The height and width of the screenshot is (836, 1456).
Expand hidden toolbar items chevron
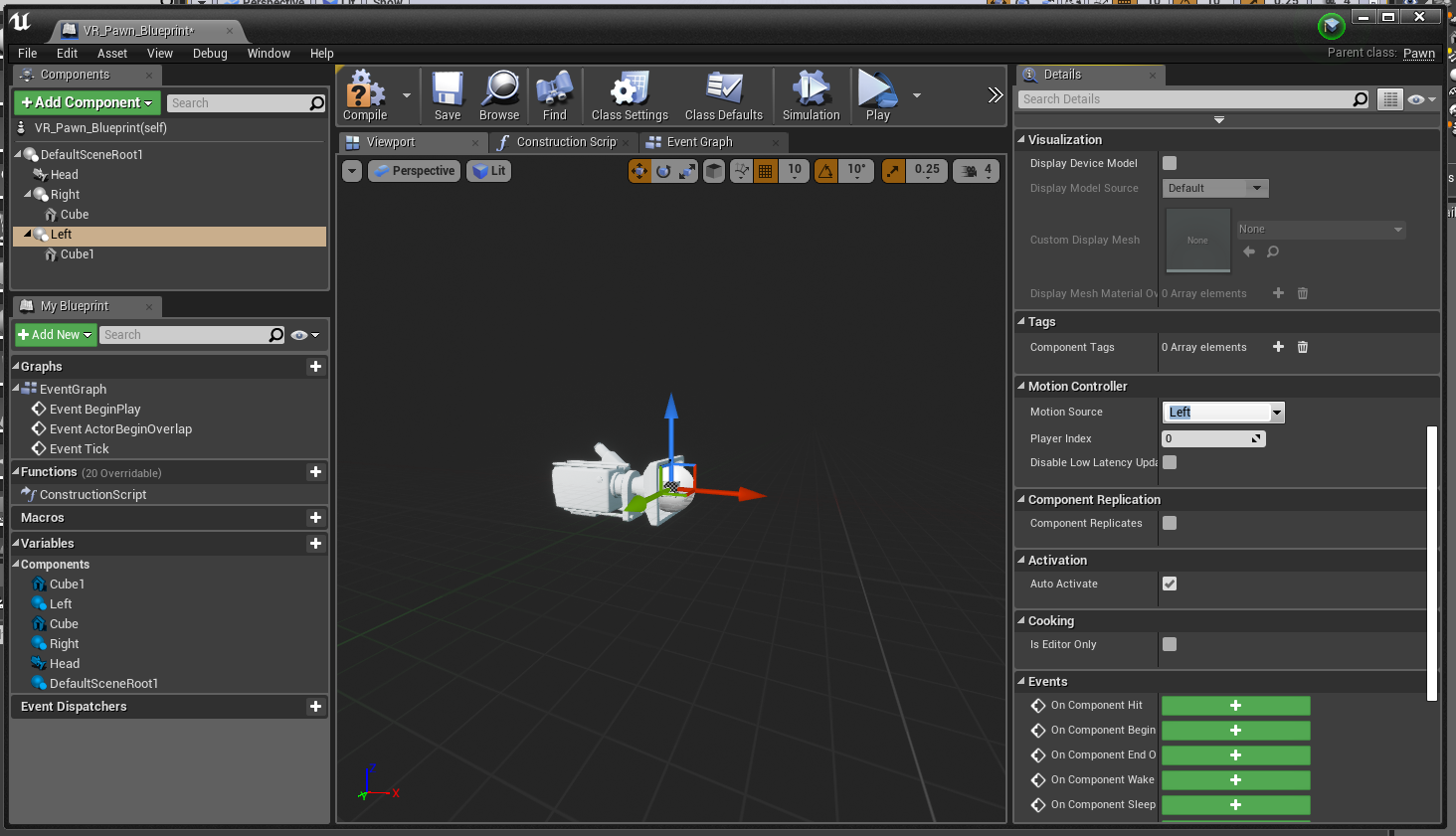995,95
